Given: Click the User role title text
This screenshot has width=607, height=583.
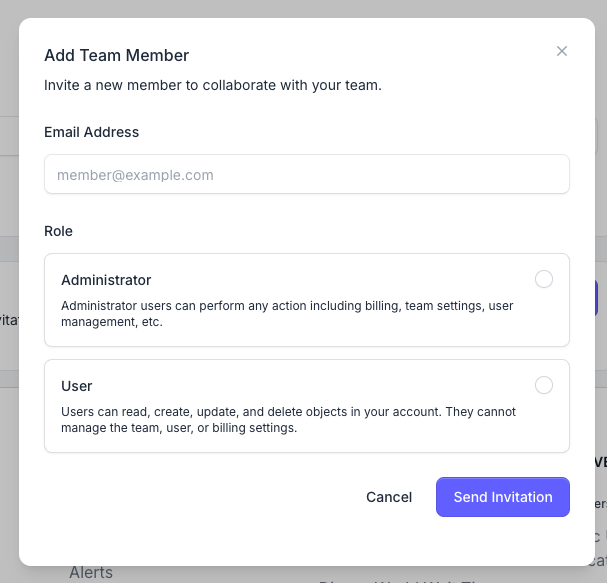Looking at the screenshot, I should click(x=77, y=386).
